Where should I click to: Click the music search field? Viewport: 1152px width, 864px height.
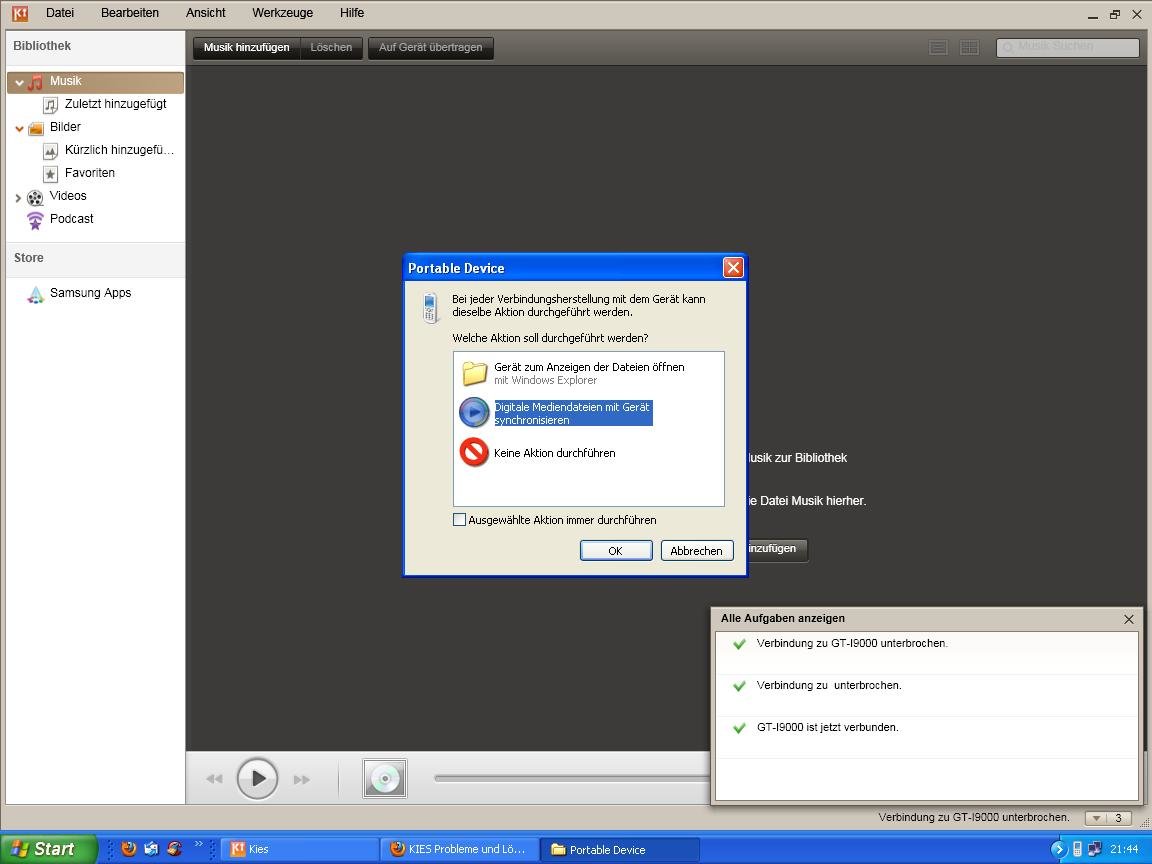[x=1068, y=47]
